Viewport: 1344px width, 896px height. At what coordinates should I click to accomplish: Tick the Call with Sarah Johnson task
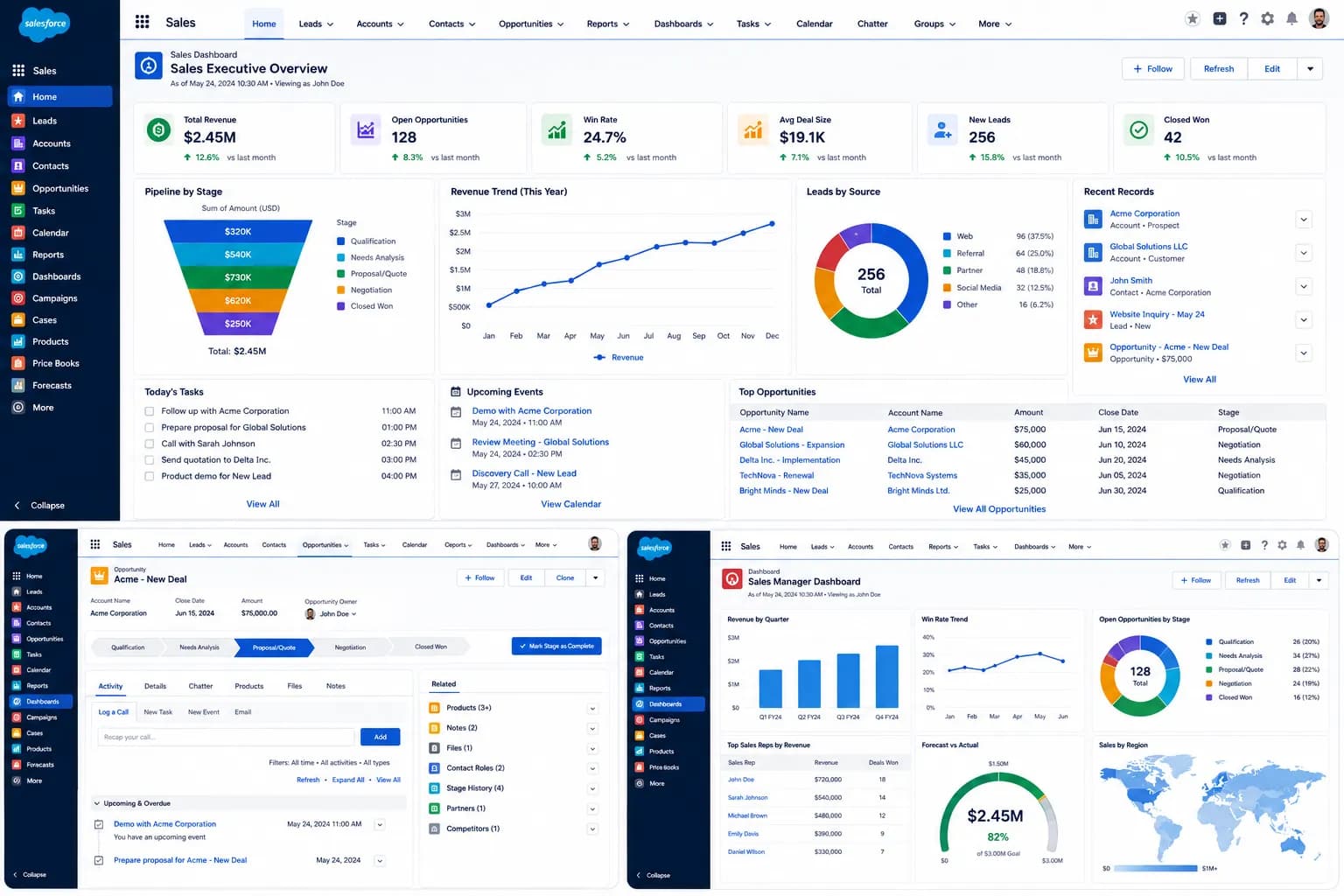coord(150,444)
